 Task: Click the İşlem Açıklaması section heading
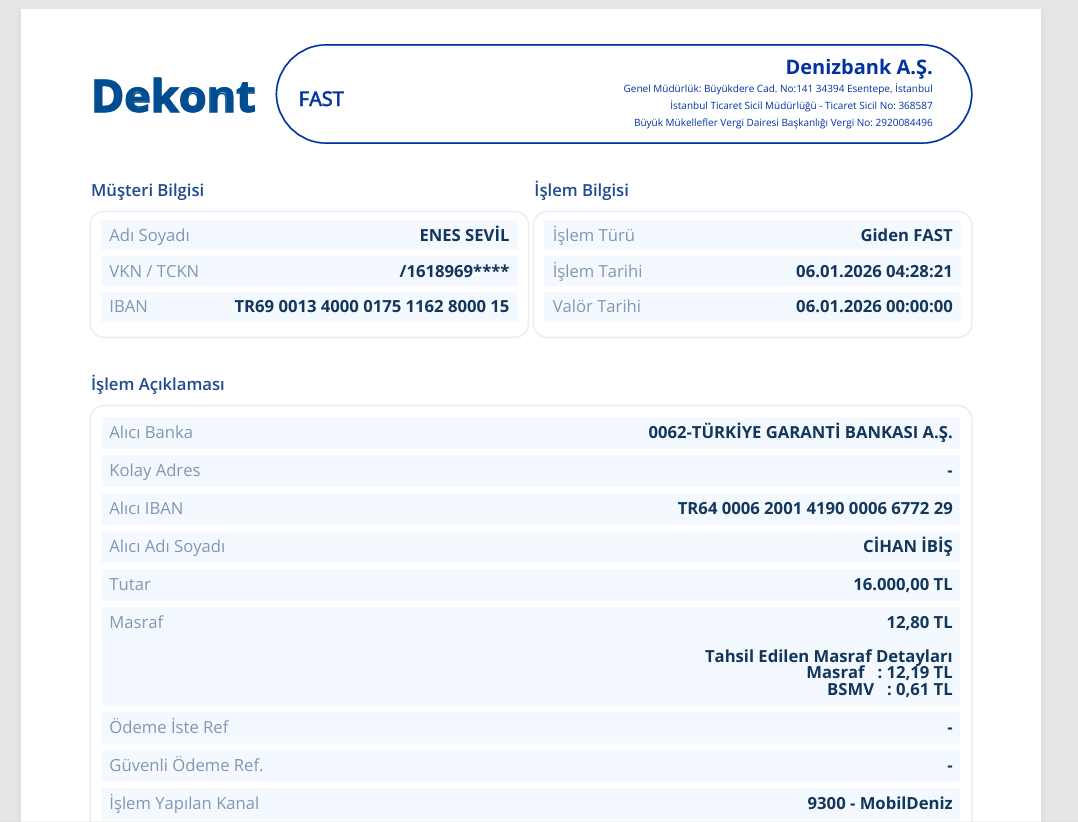click(x=157, y=384)
